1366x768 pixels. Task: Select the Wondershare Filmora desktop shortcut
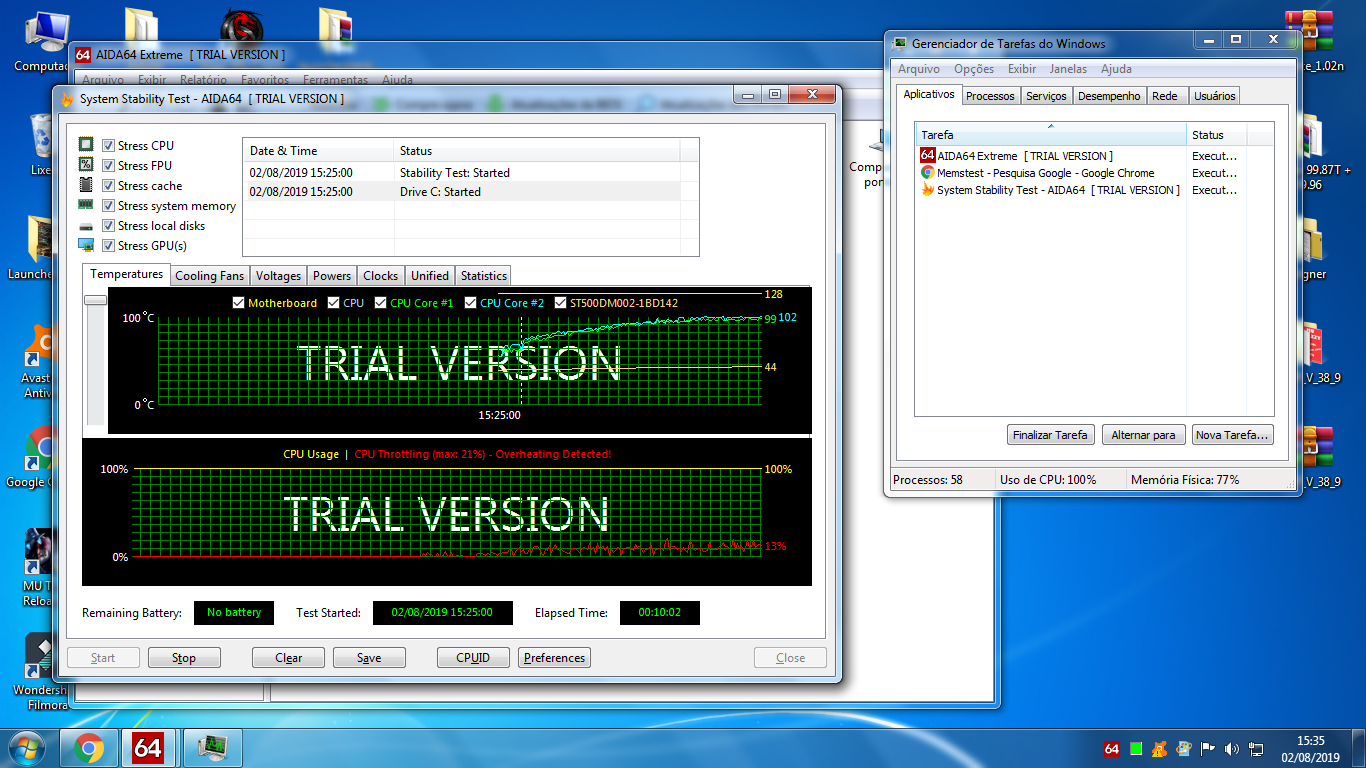click(x=40, y=672)
